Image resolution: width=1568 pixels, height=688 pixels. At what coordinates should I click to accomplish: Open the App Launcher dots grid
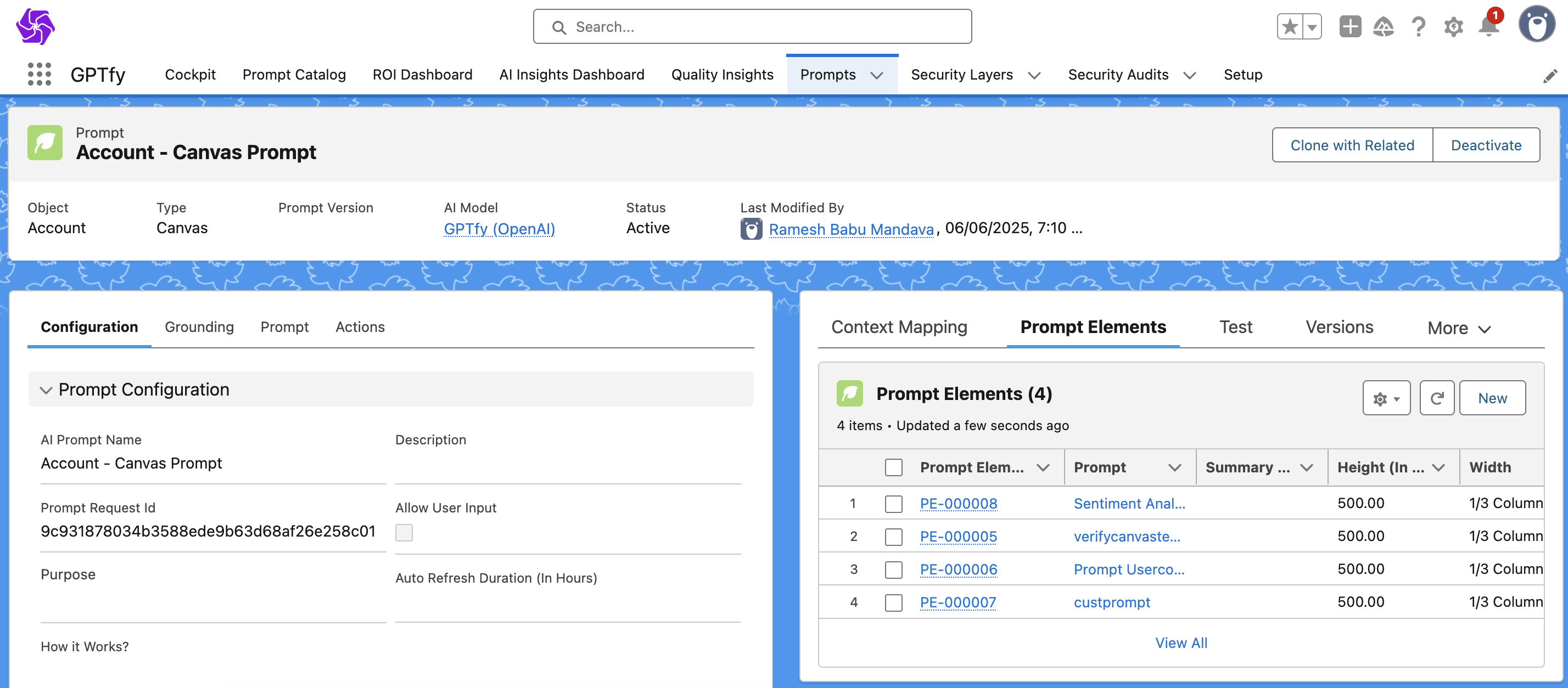point(40,74)
